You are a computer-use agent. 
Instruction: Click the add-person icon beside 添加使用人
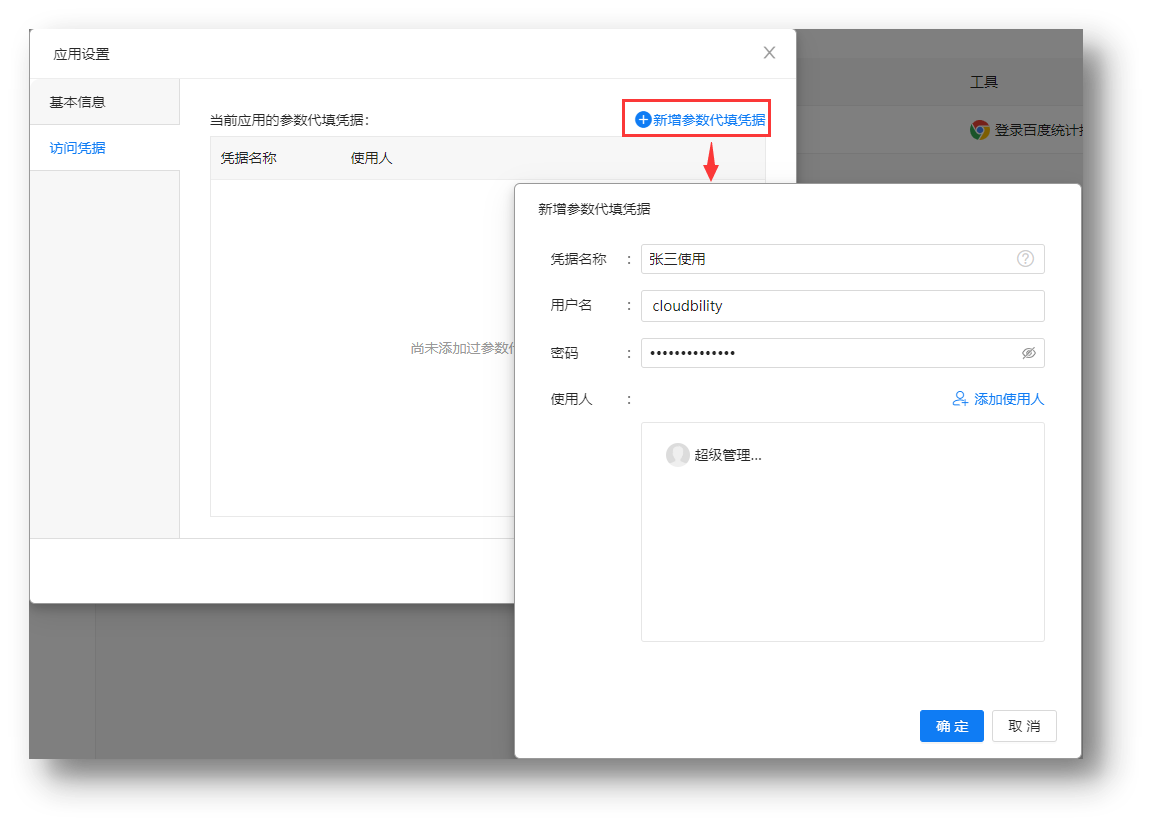[960, 399]
